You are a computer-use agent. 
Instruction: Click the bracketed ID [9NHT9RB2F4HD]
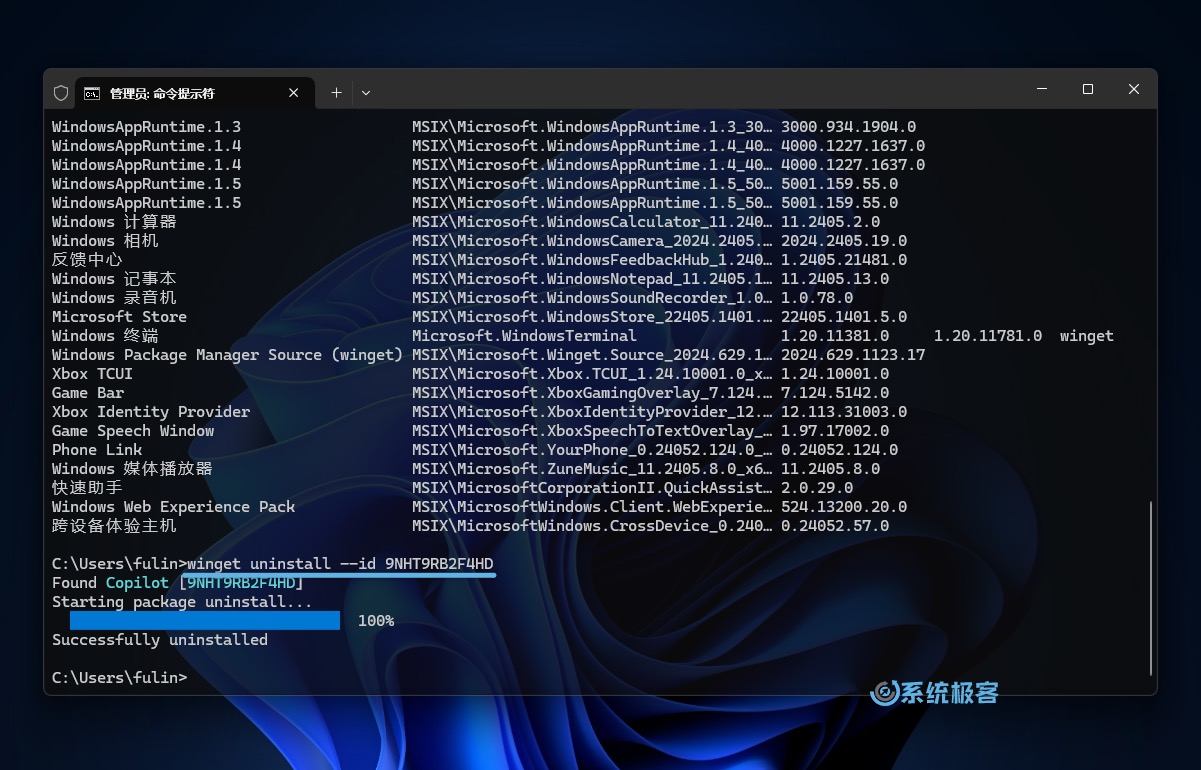(240, 583)
